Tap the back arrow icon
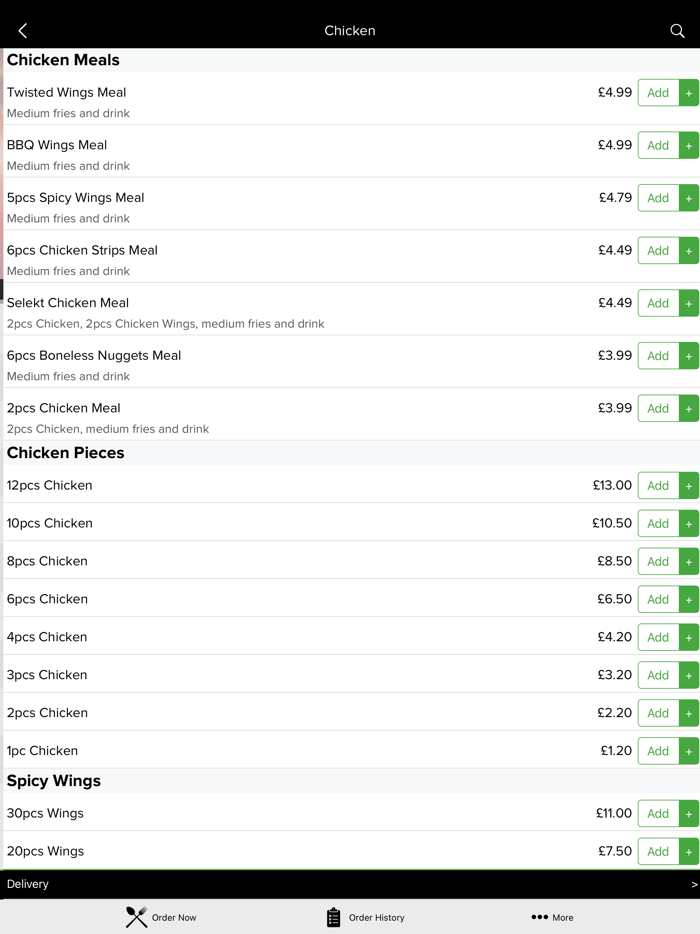700x934 pixels. tap(23, 31)
